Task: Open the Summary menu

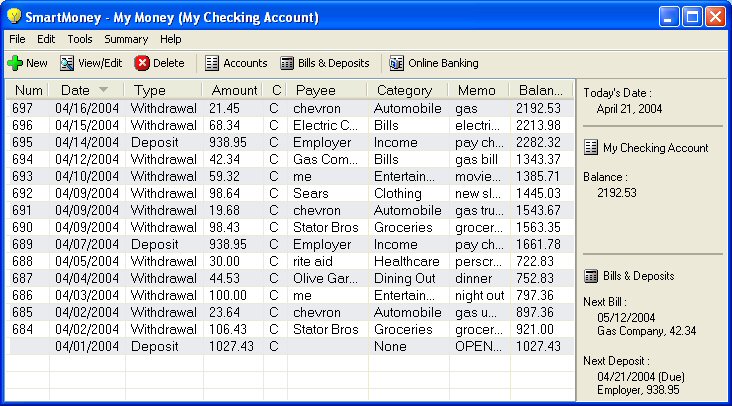Action: pos(126,39)
